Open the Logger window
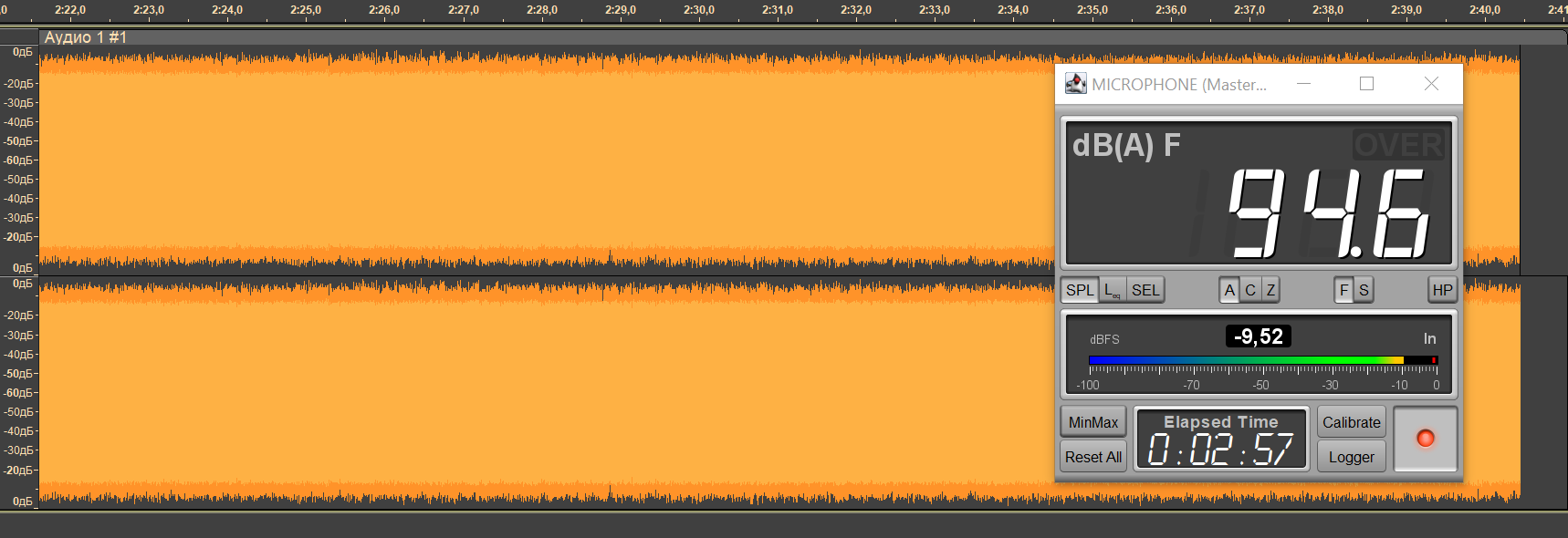1568x538 pixels. (1352, 457)
